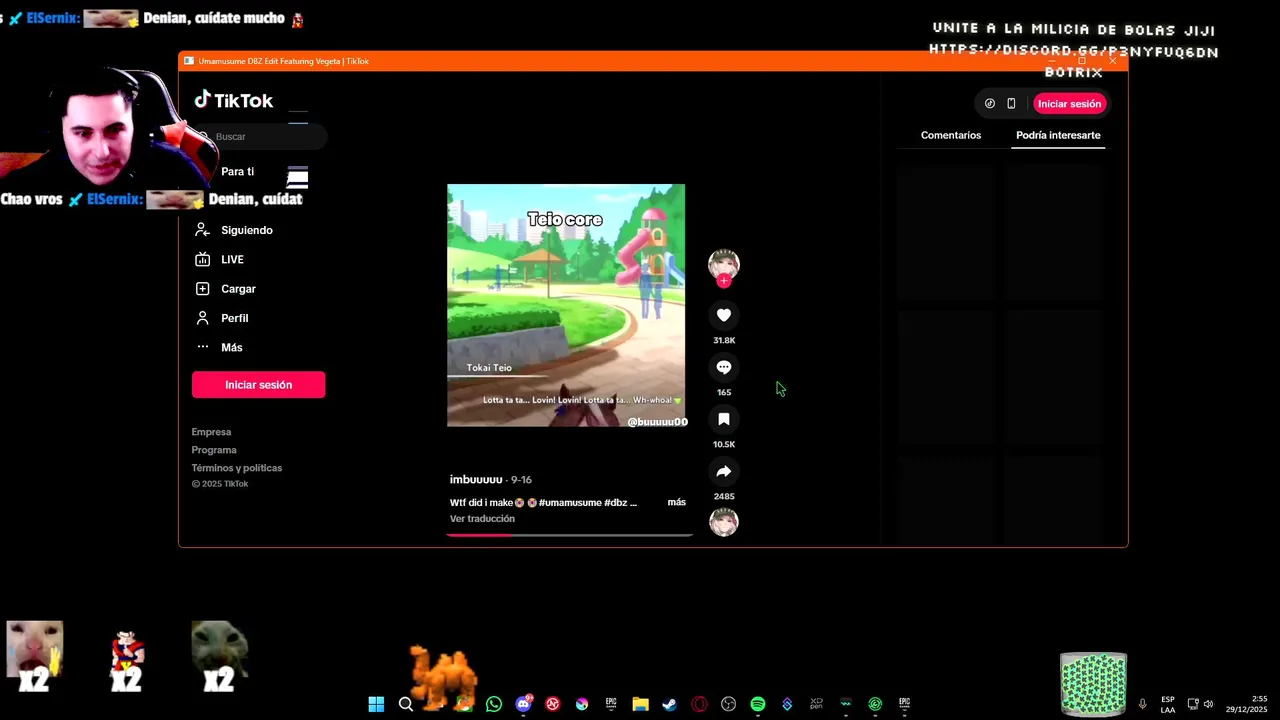The width and height of the screenshot is (1280, 720).
Task: Click the 165 comments count
Action: point(724,392)
